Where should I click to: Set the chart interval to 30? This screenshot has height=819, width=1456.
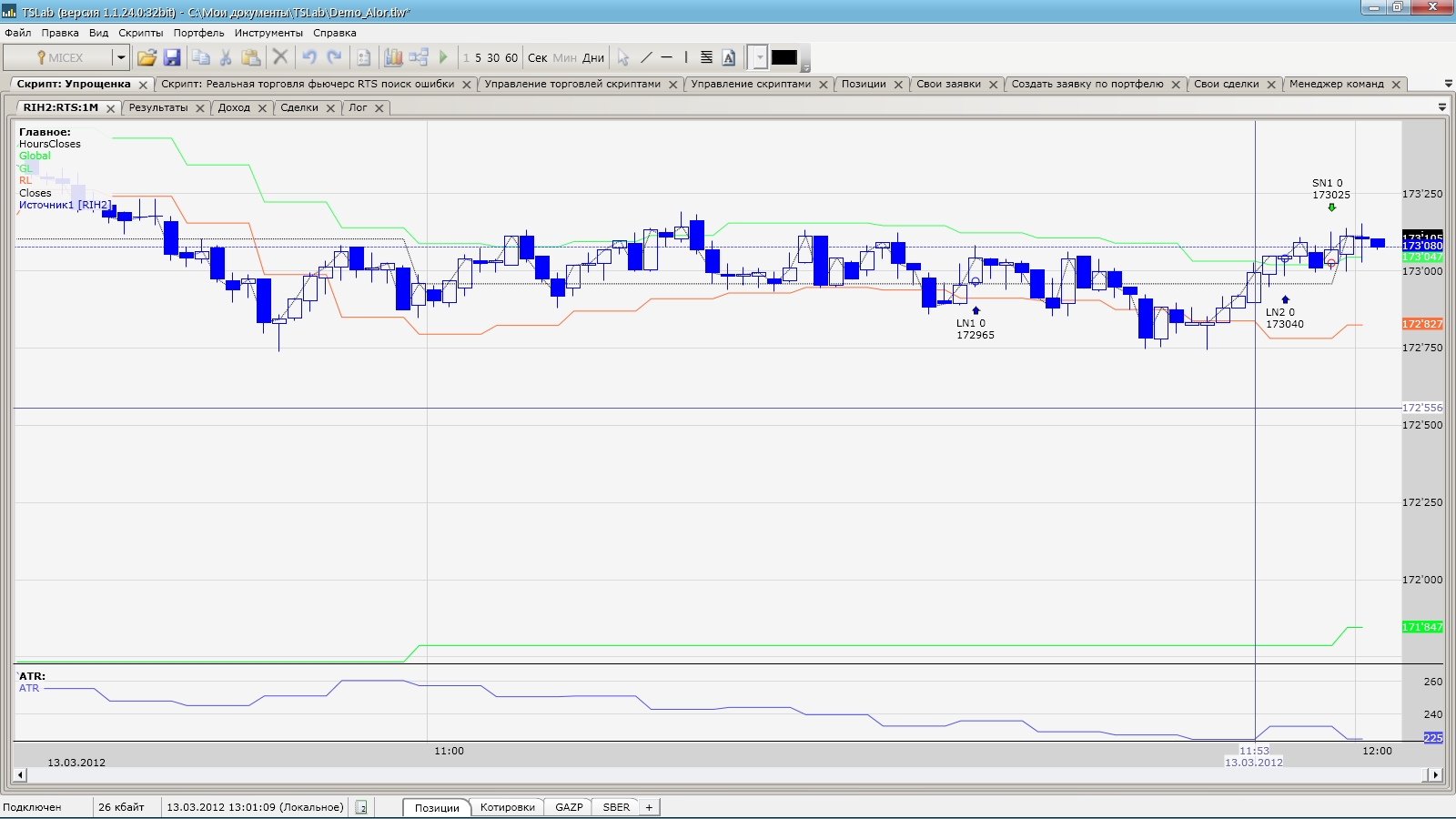point(493,57)
